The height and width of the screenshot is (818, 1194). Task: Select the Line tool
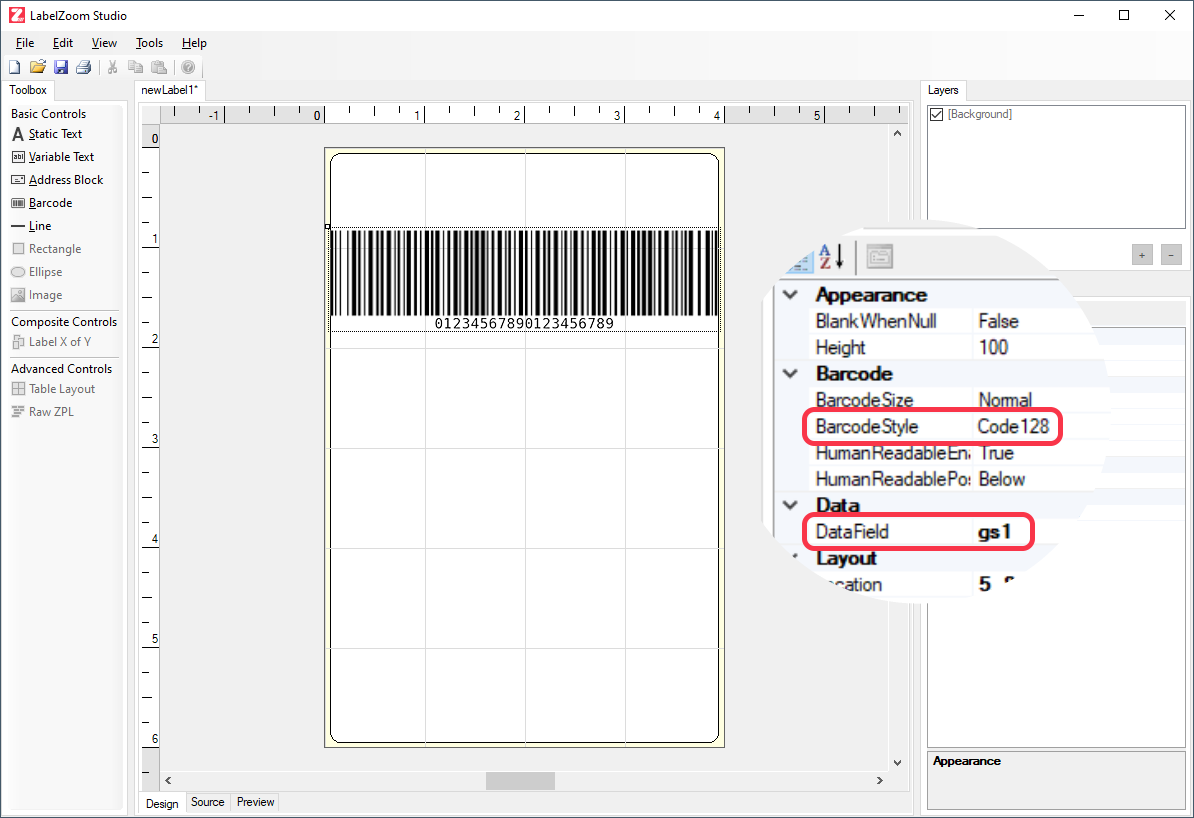coord(31,226)
